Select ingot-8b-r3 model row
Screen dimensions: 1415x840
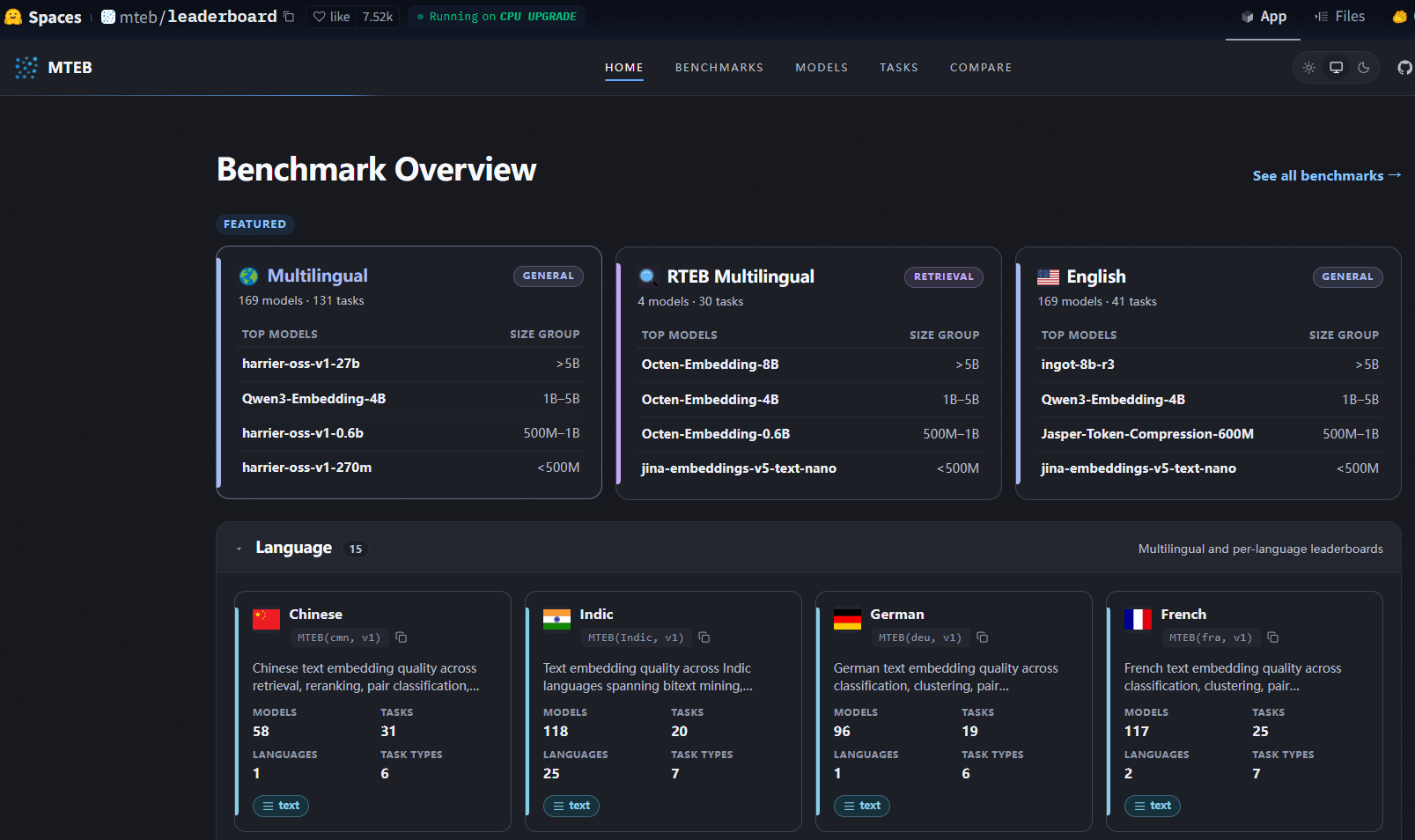tap(1210, 365)
